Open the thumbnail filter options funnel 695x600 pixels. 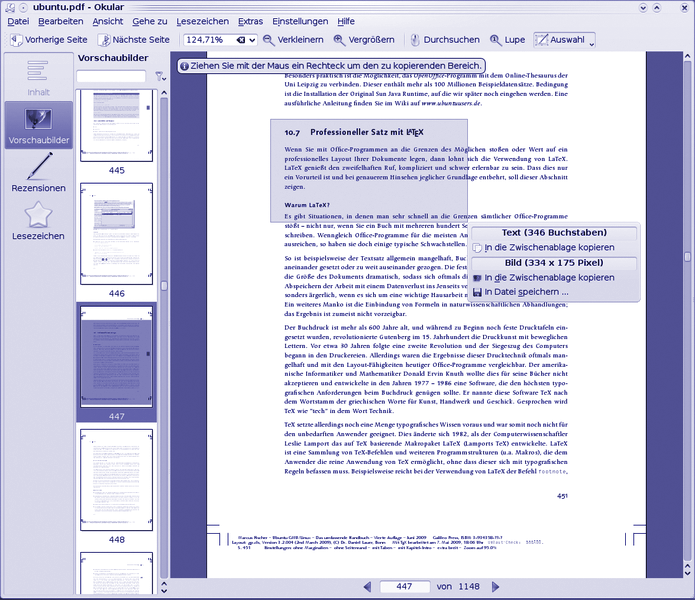tap(159, 76)
